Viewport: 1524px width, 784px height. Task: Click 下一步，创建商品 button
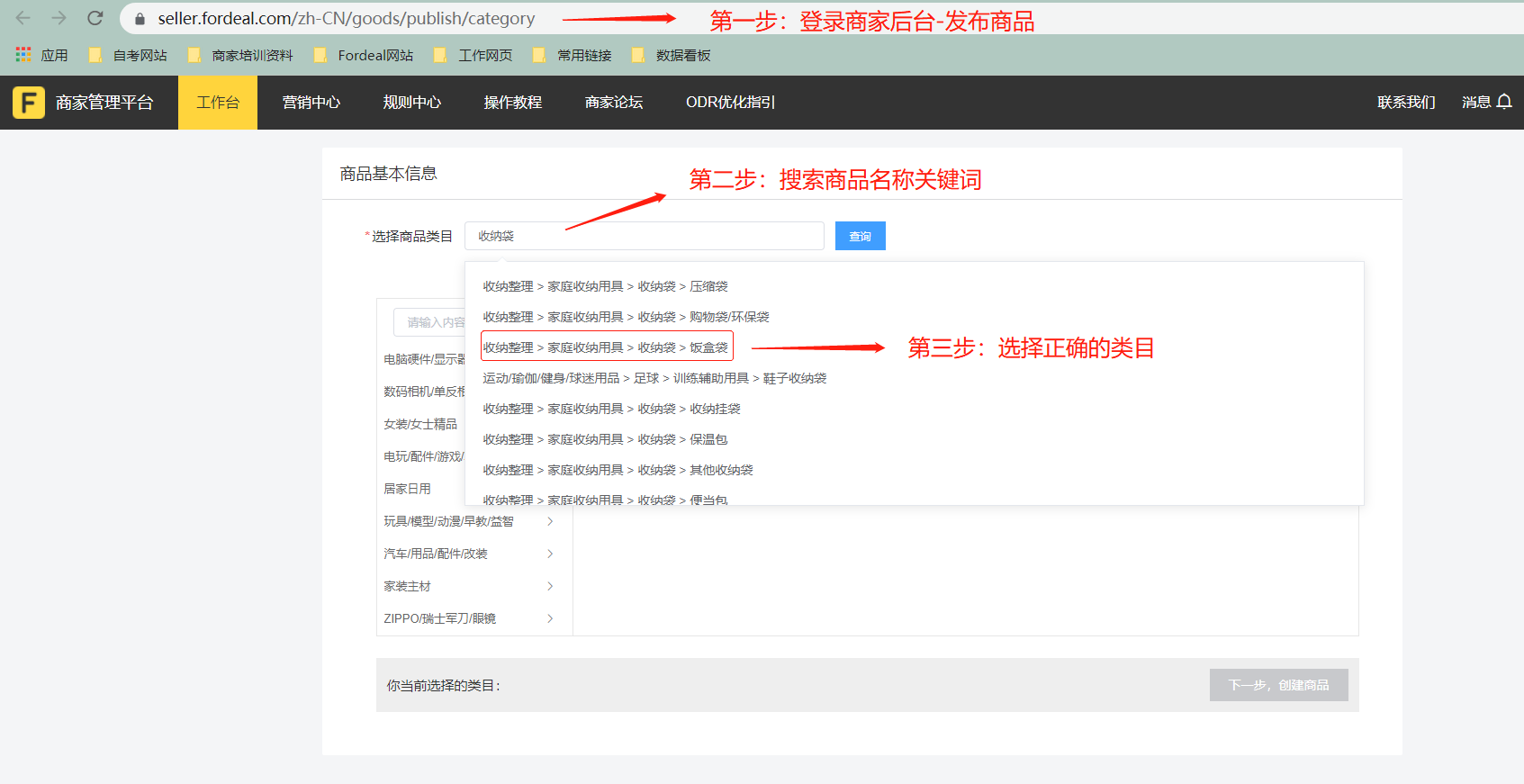[1278, 685]
